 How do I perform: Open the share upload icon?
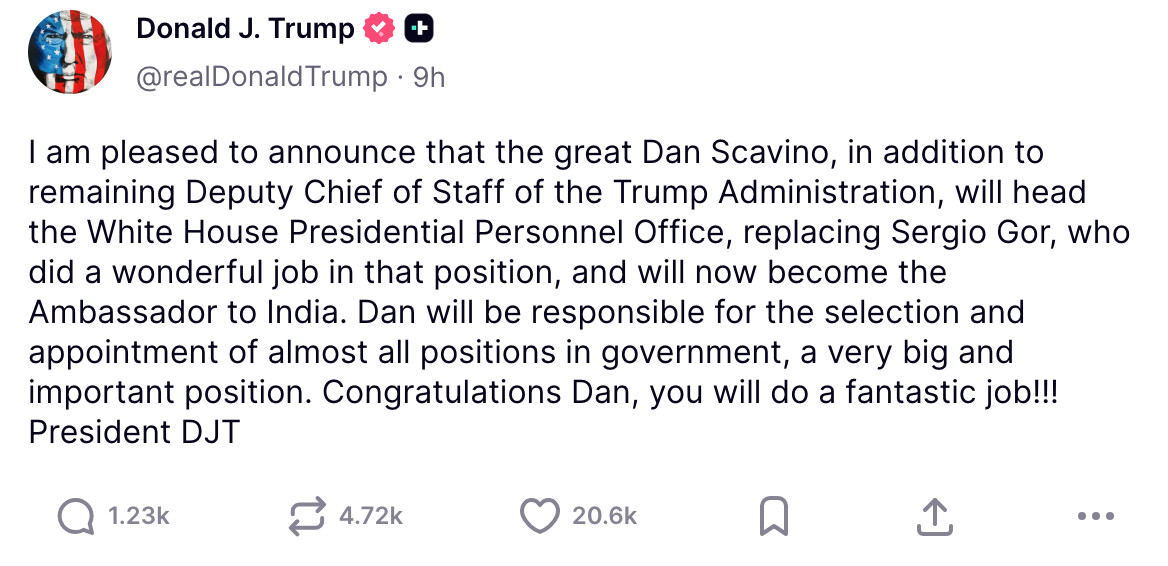(x=932, y=516)
